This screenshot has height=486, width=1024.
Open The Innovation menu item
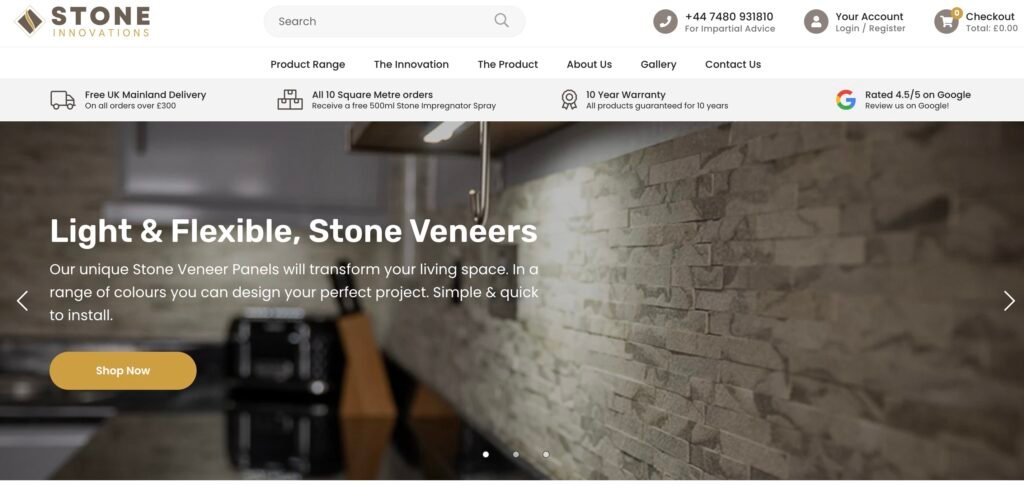click(x=411, y=64)
